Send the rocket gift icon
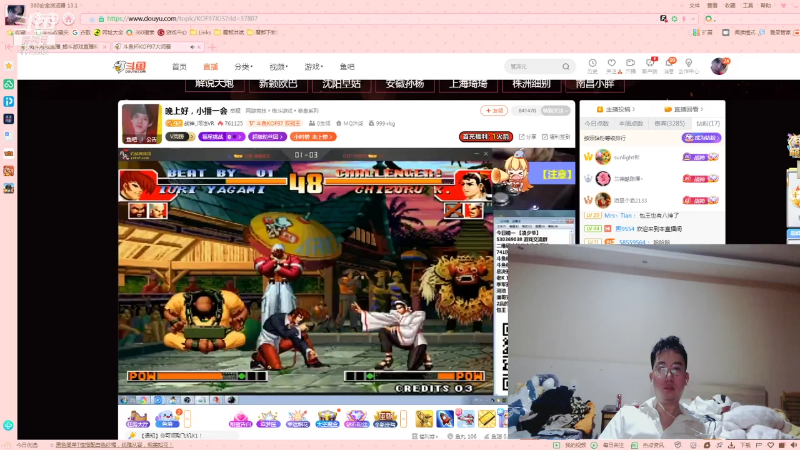Image resolution: width=800 pixels, height=450 pixels. (x=445, y=419)
